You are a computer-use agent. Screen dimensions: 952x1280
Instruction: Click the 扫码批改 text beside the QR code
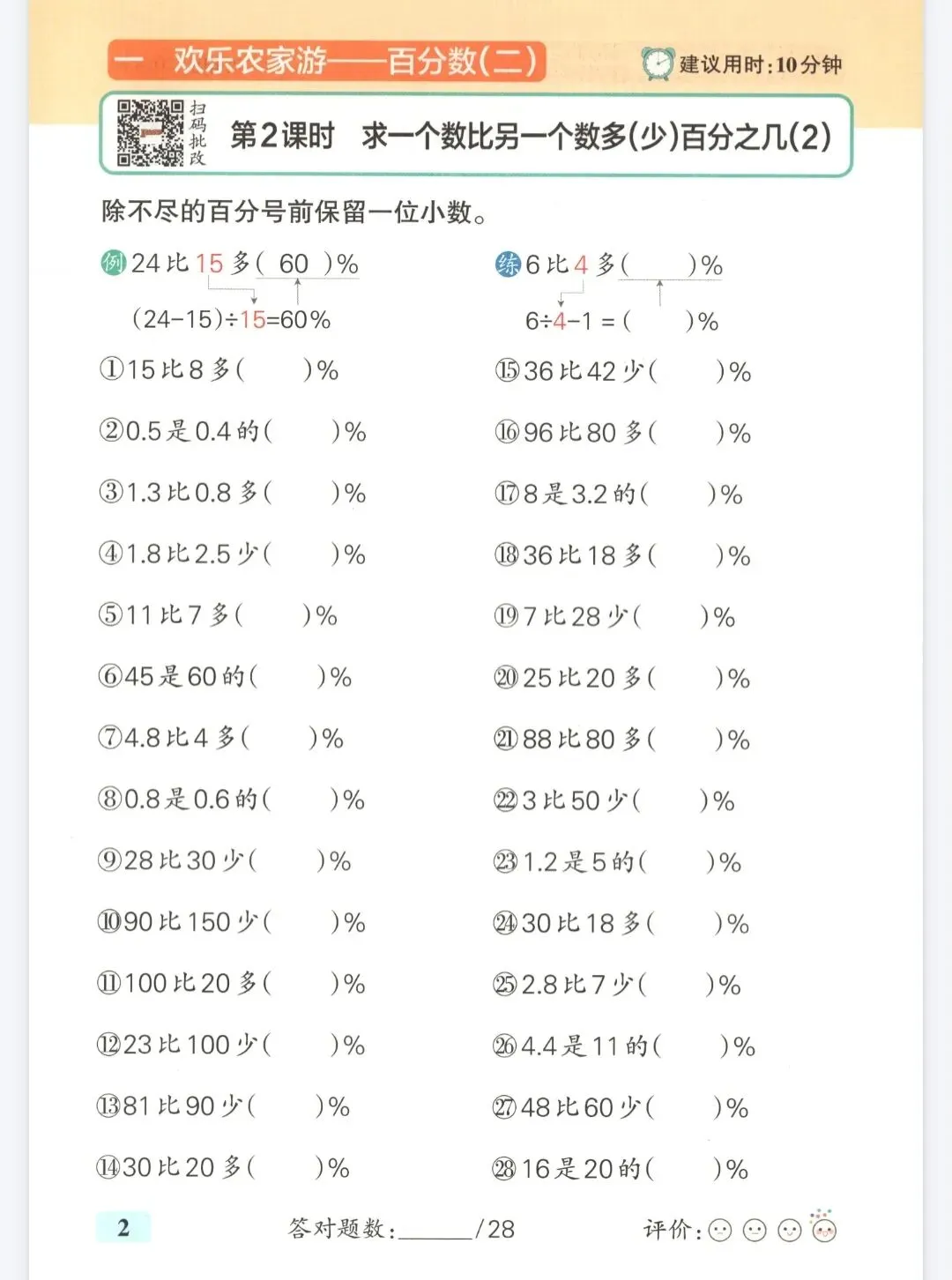(197, 134)
